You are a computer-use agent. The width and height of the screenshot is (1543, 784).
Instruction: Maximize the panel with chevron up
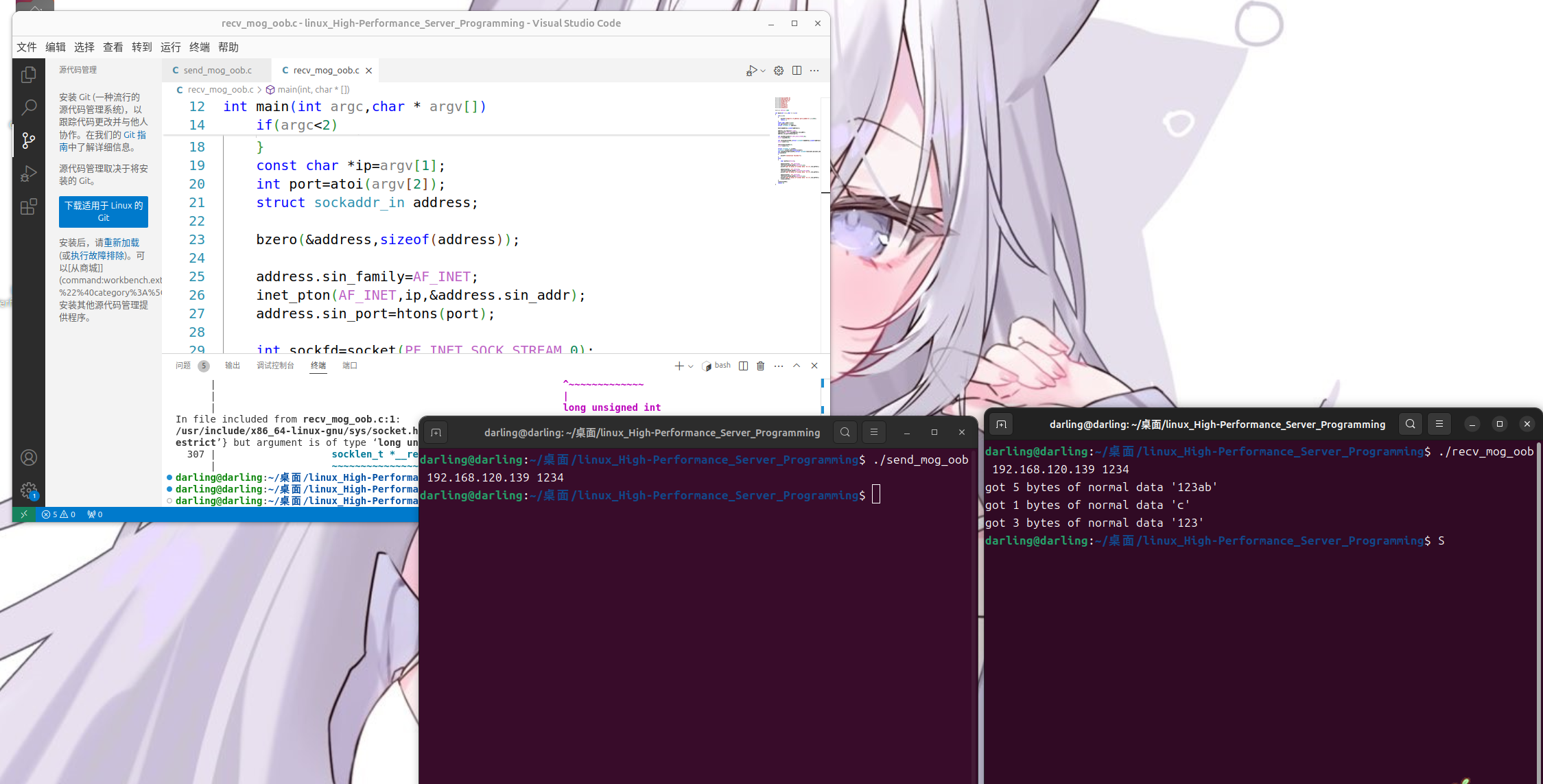797,366
